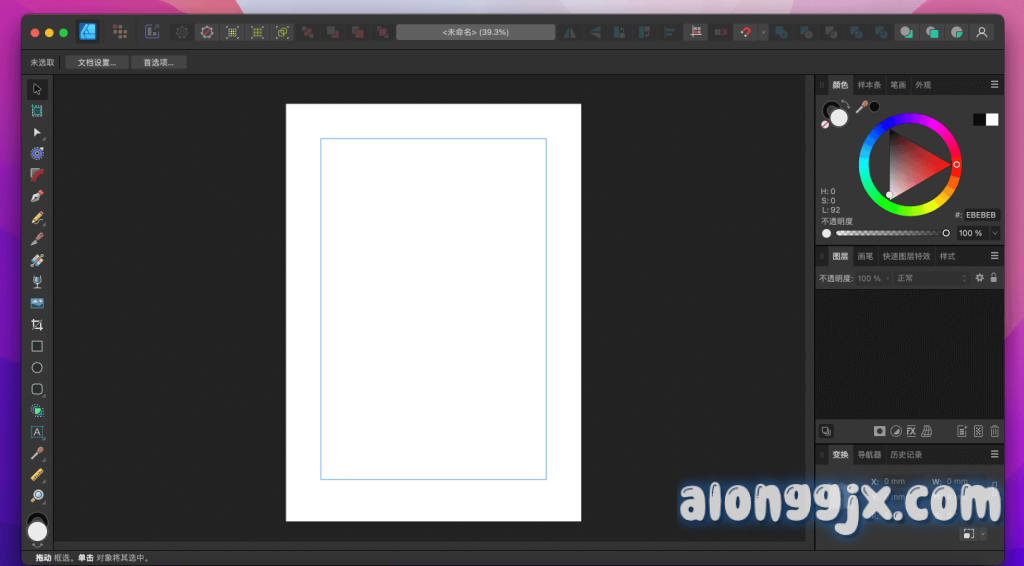Toggle the layer lock icon

pyautogui.click(x=993, y=278)
